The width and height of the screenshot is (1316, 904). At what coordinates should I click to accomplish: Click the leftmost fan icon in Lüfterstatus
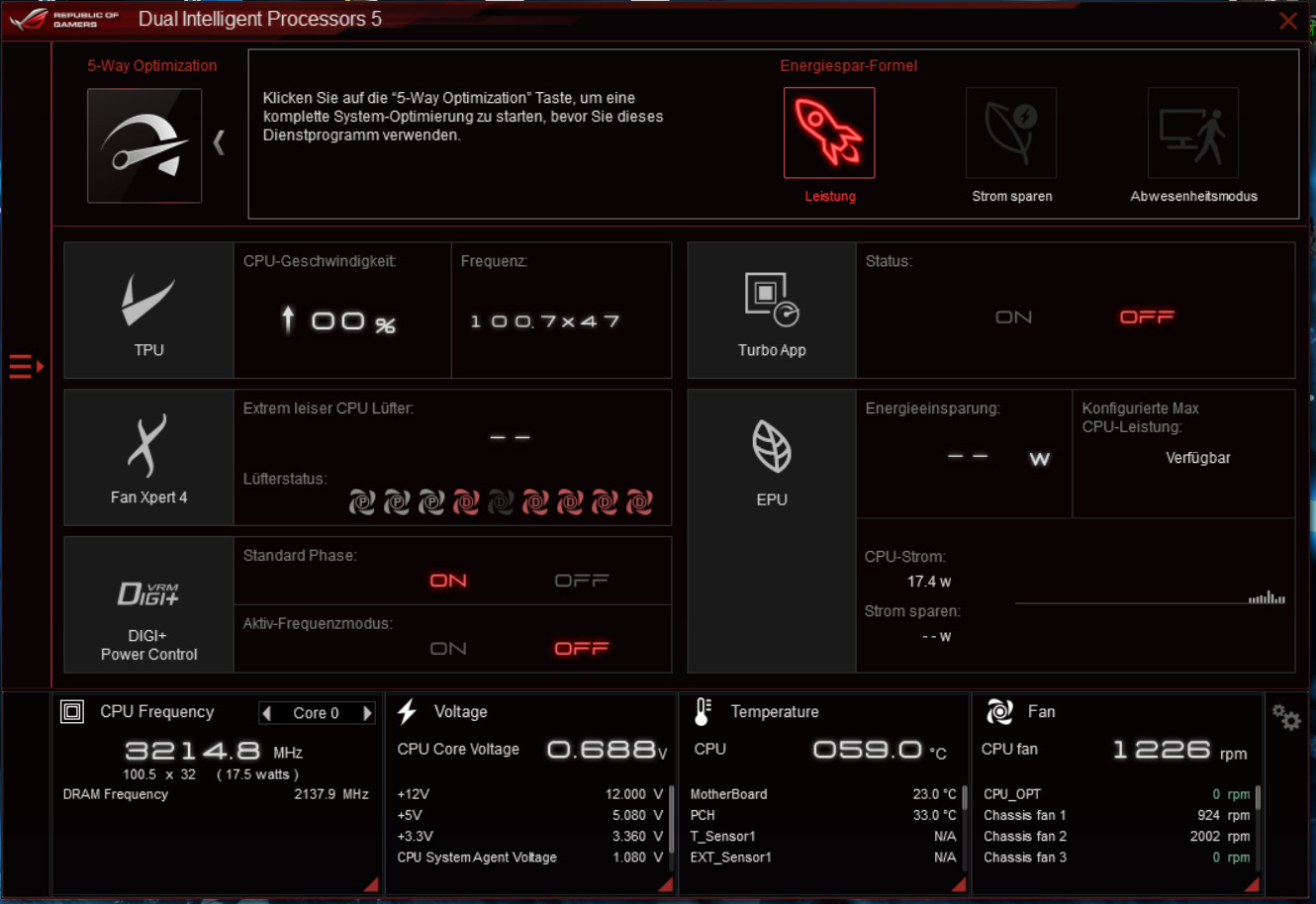pos(362,502)
